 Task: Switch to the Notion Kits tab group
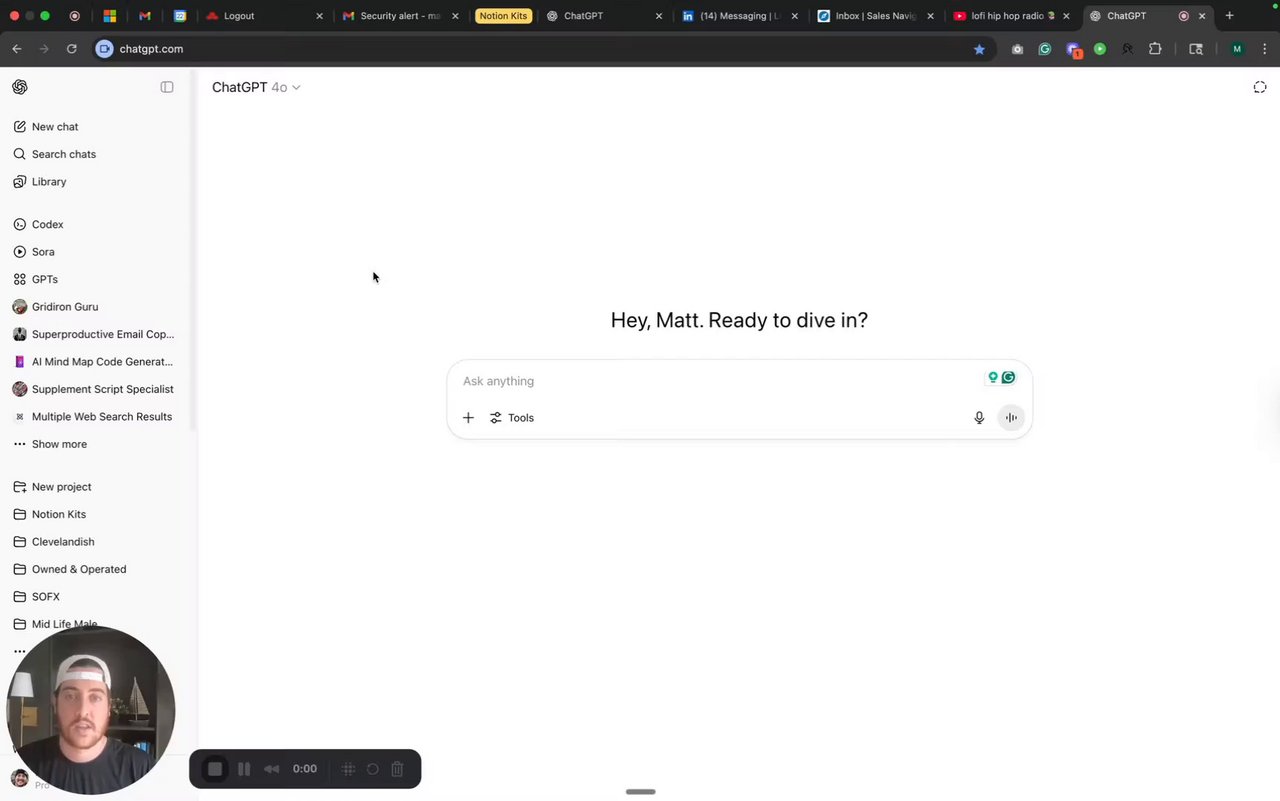click(503, 16)
